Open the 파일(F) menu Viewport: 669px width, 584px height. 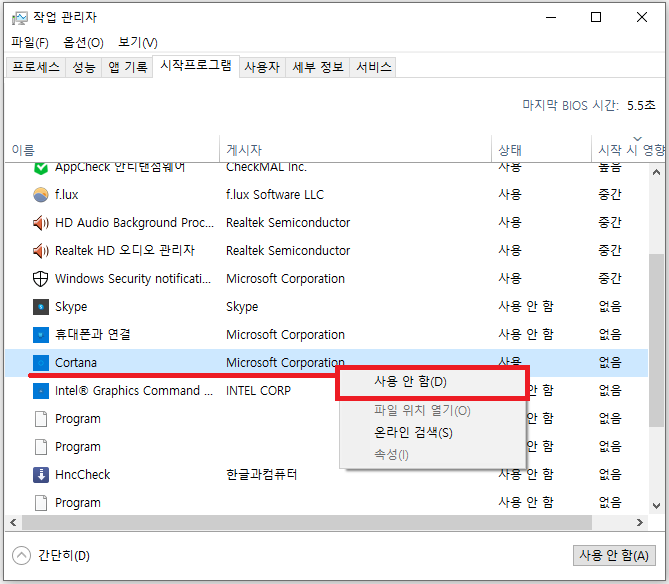[30, 42]
